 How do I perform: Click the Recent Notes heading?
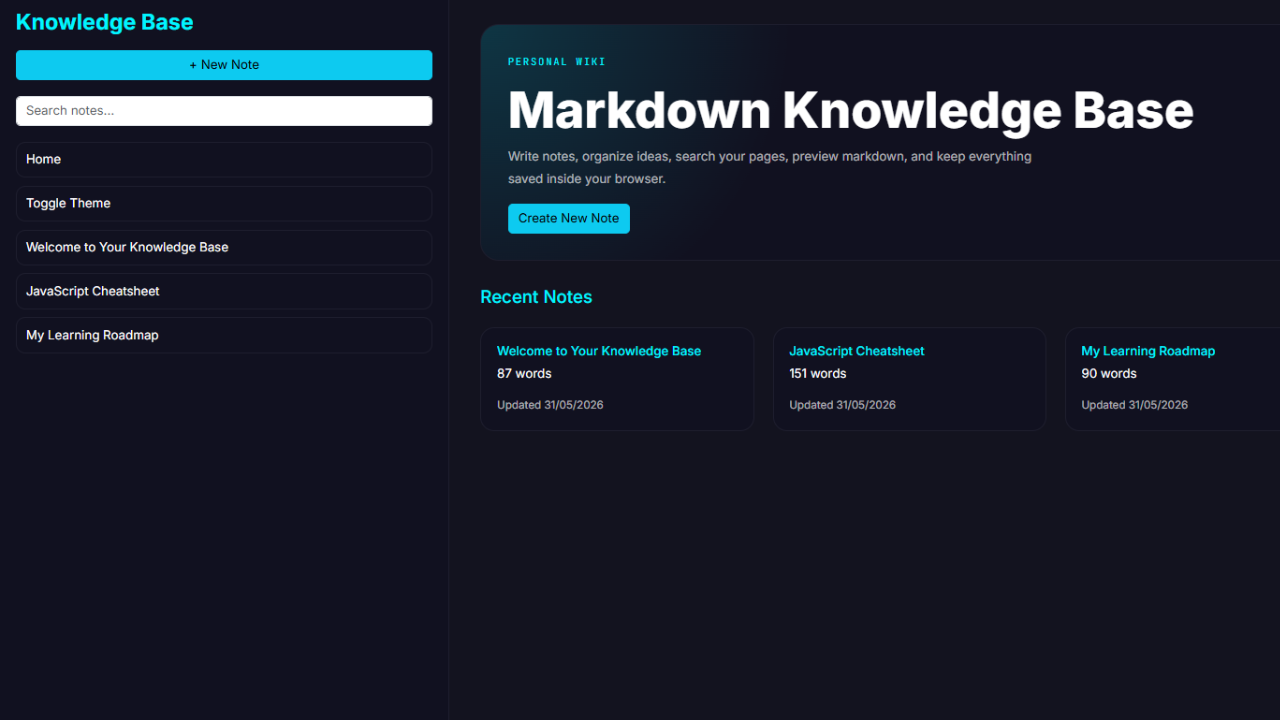pos(536,297)
